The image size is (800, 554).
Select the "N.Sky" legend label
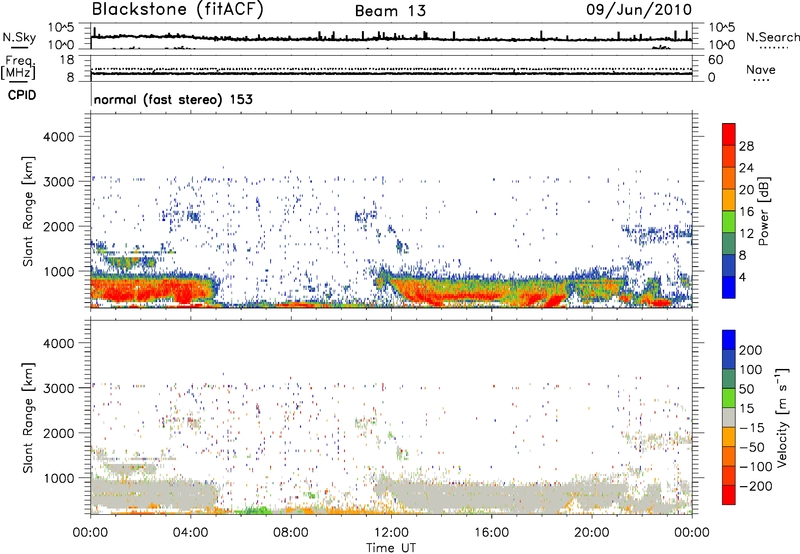point(19,37)
